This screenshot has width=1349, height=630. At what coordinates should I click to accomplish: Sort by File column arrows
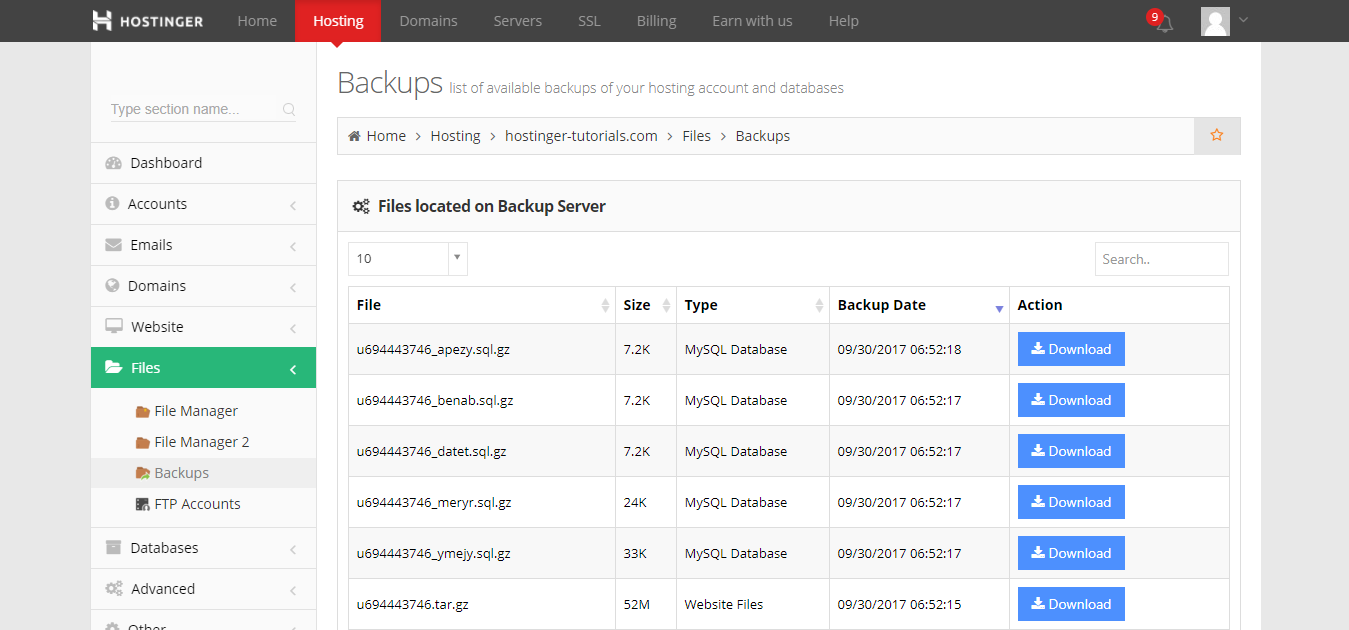click(x=605, y=306)
